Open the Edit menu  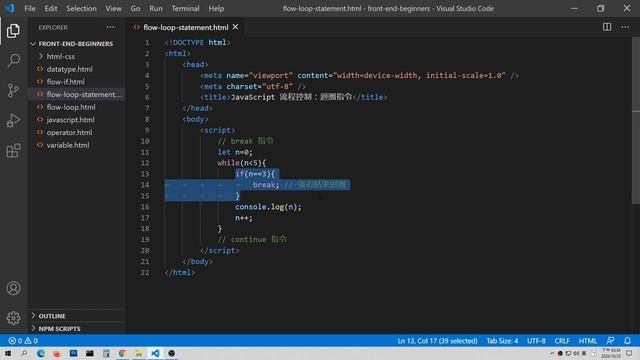(51, 8)
